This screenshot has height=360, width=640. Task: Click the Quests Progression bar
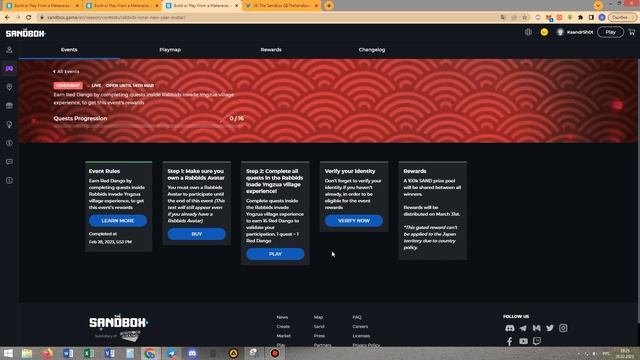pyautogui.click(x=149, y=126)
